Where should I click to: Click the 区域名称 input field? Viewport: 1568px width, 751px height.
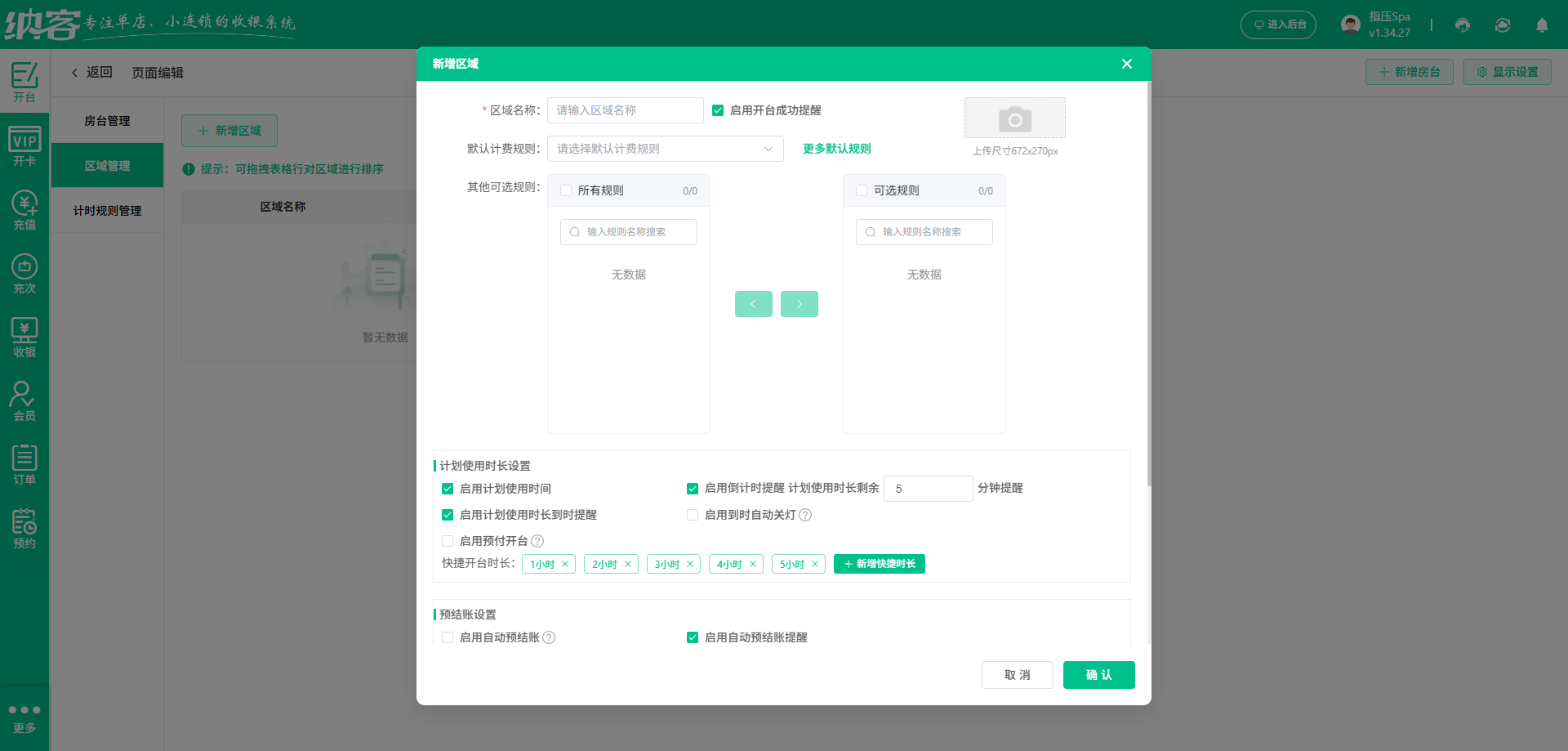(625, 110)
